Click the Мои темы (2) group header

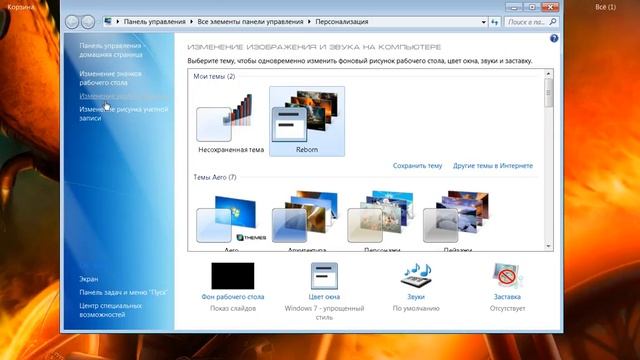(x=214, y=76)
